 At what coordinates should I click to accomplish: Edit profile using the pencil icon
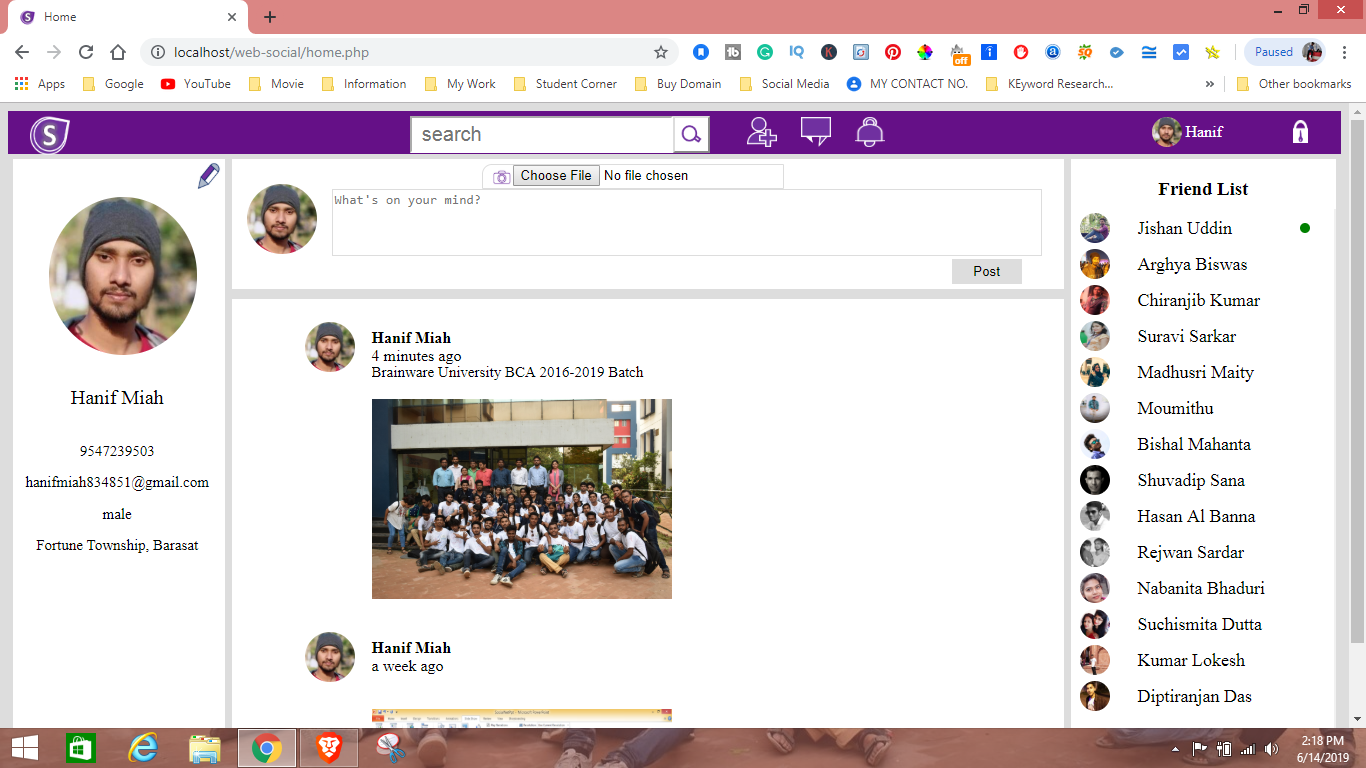coord(207,174)
